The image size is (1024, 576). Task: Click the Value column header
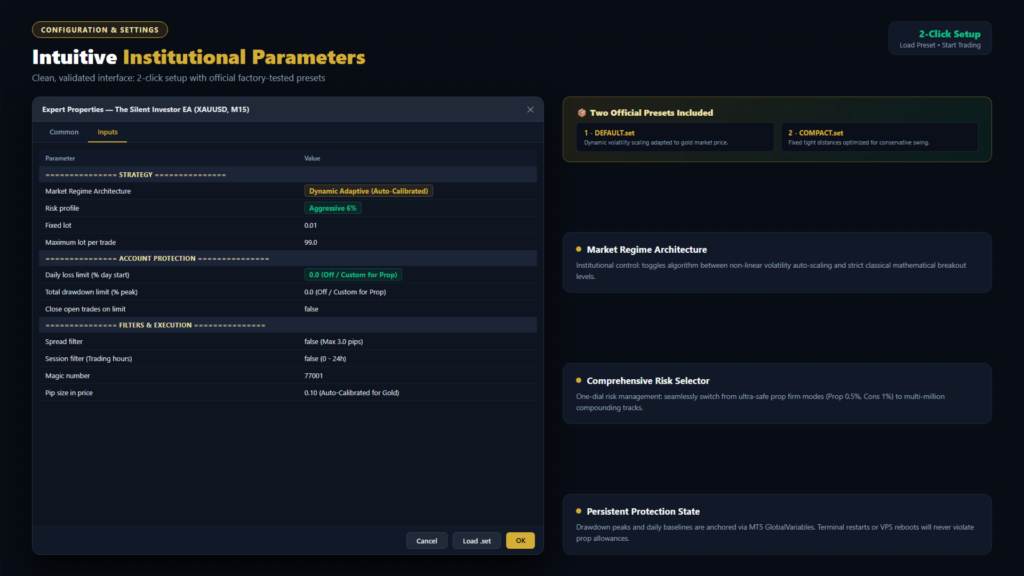[x=312, y=158]
